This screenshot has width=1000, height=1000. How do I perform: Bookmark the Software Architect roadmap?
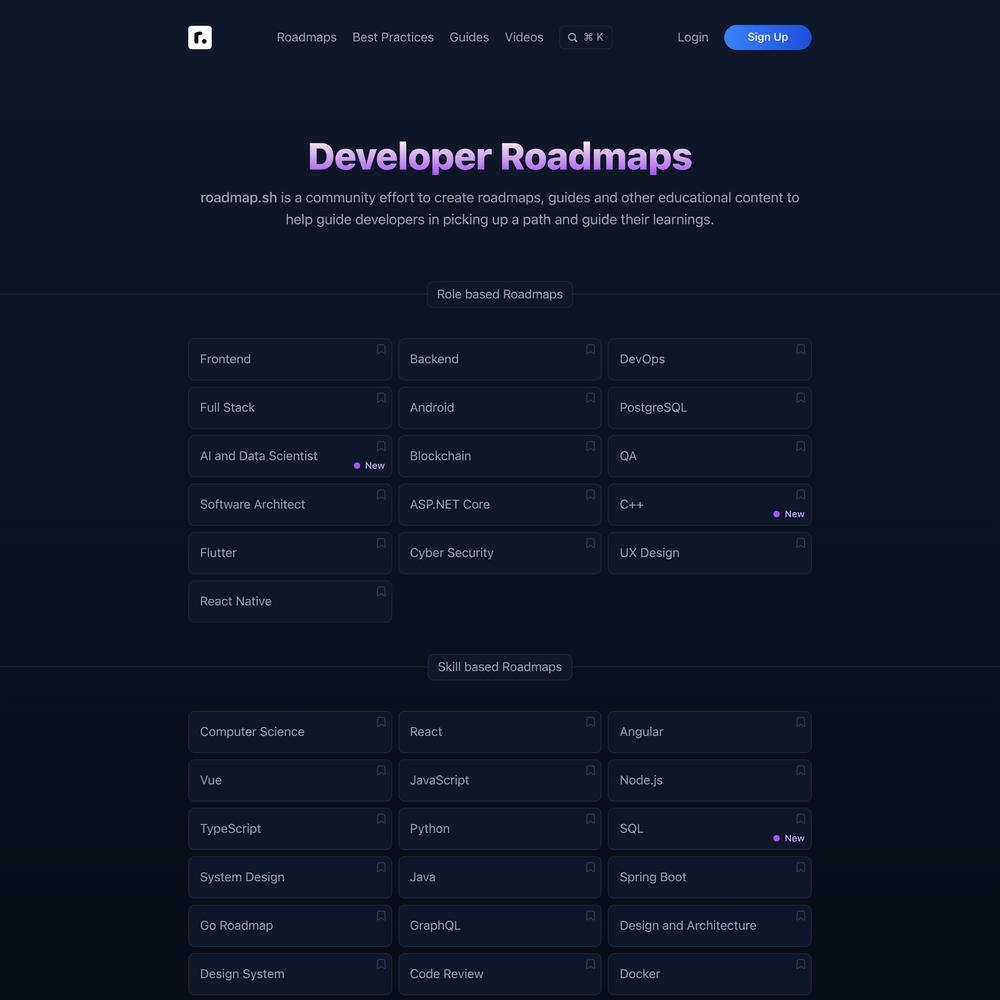pos(381,495)
